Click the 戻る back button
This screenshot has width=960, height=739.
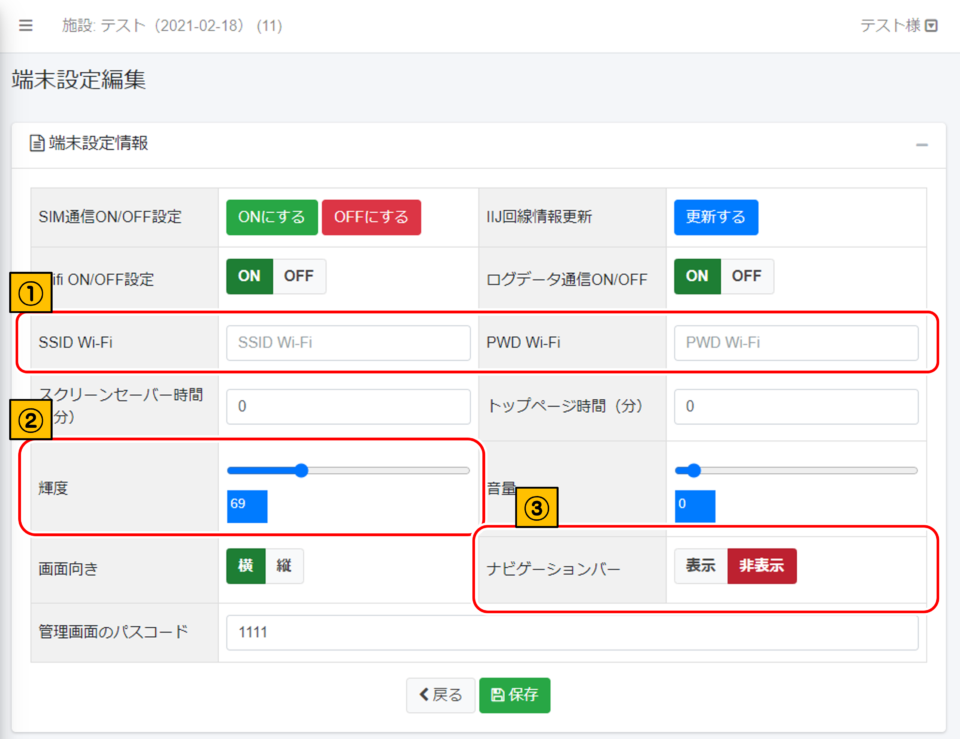pyautogui.click(x=440, y=695)
